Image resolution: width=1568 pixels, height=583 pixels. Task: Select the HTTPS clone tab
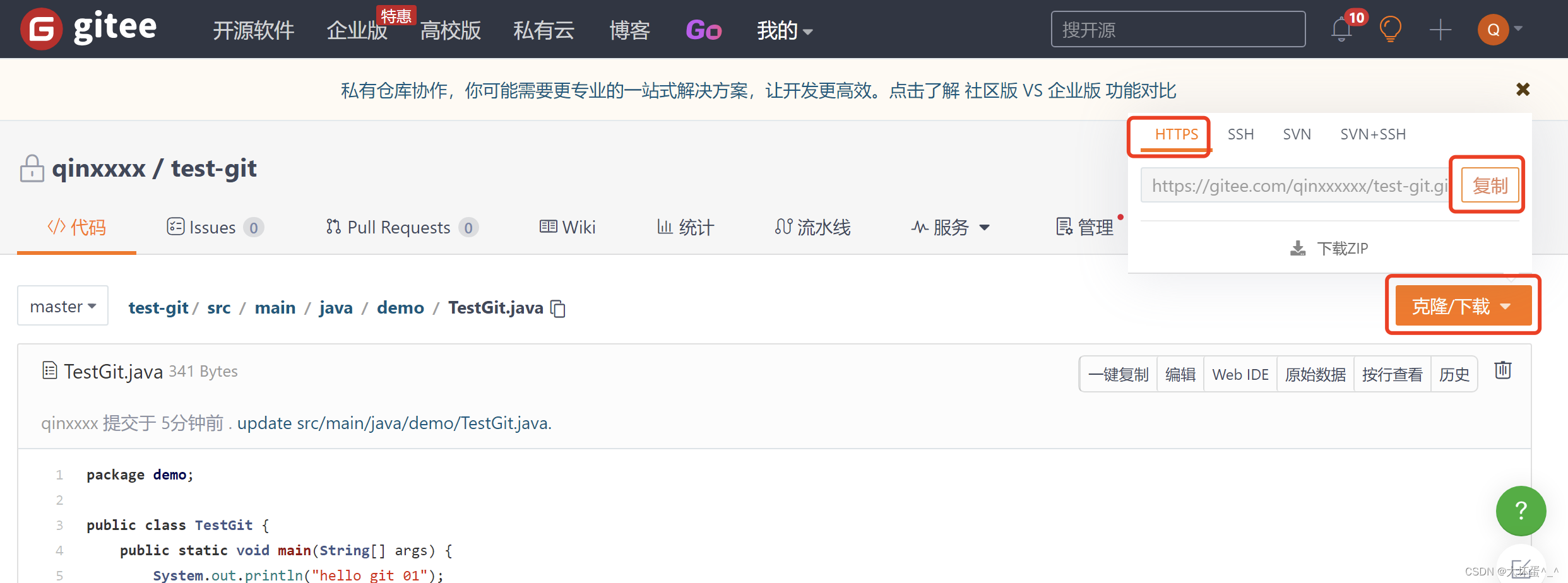click(x=1176, y=134)
